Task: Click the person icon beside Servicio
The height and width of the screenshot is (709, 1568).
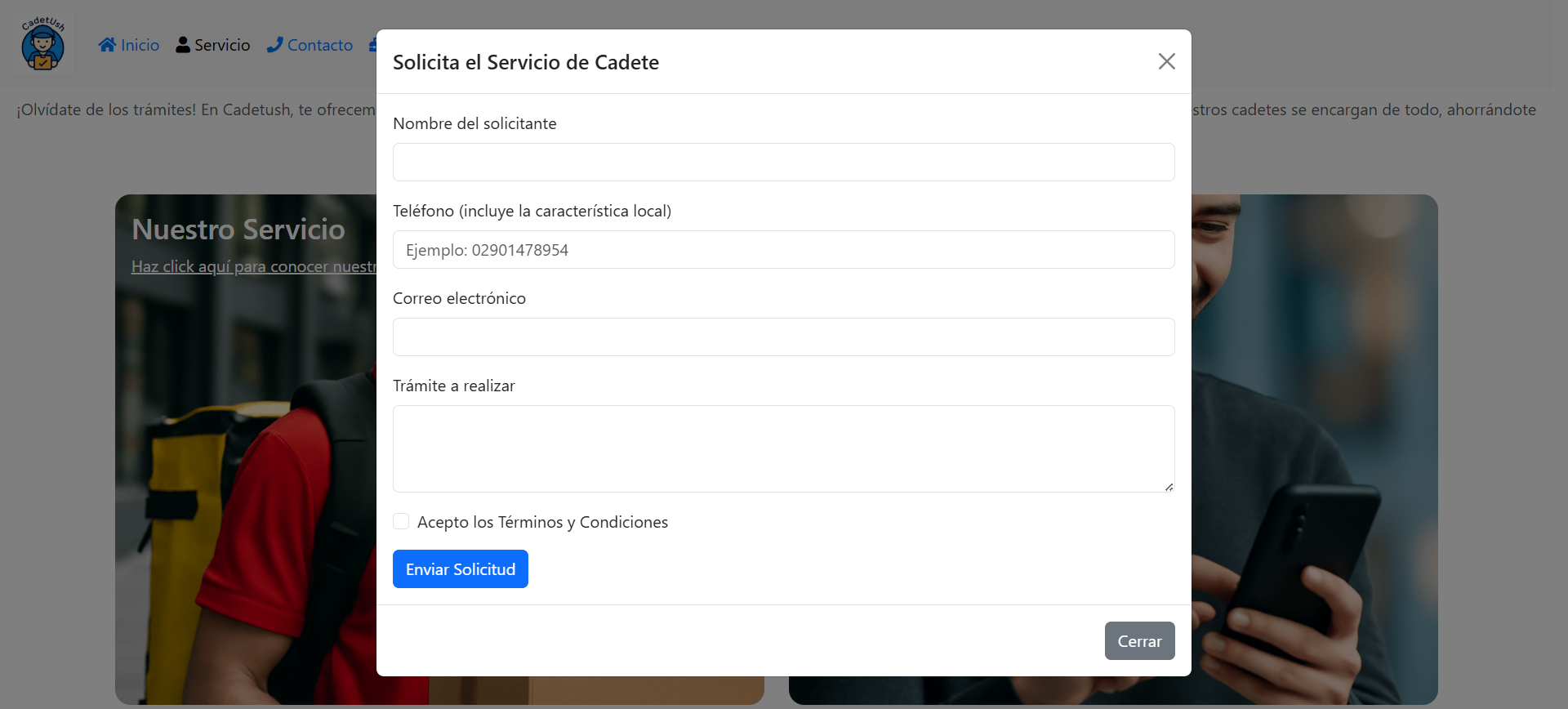Action: tap(183, 45)
